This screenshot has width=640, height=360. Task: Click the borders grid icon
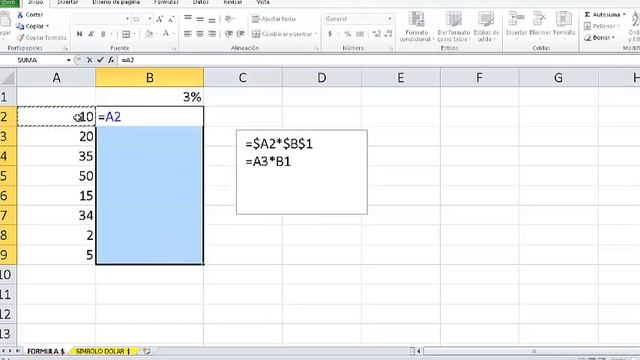point(126,34)
